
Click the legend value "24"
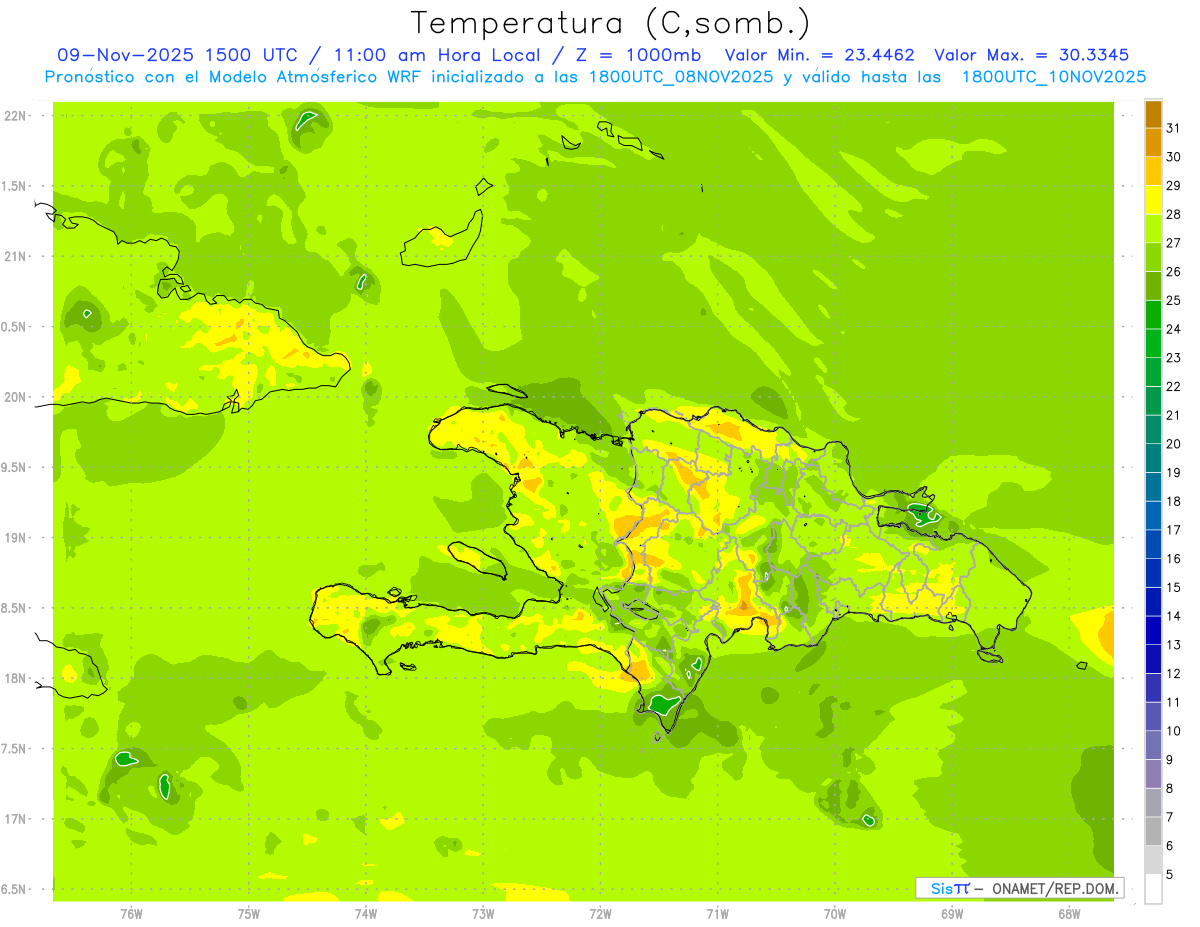1173,329
